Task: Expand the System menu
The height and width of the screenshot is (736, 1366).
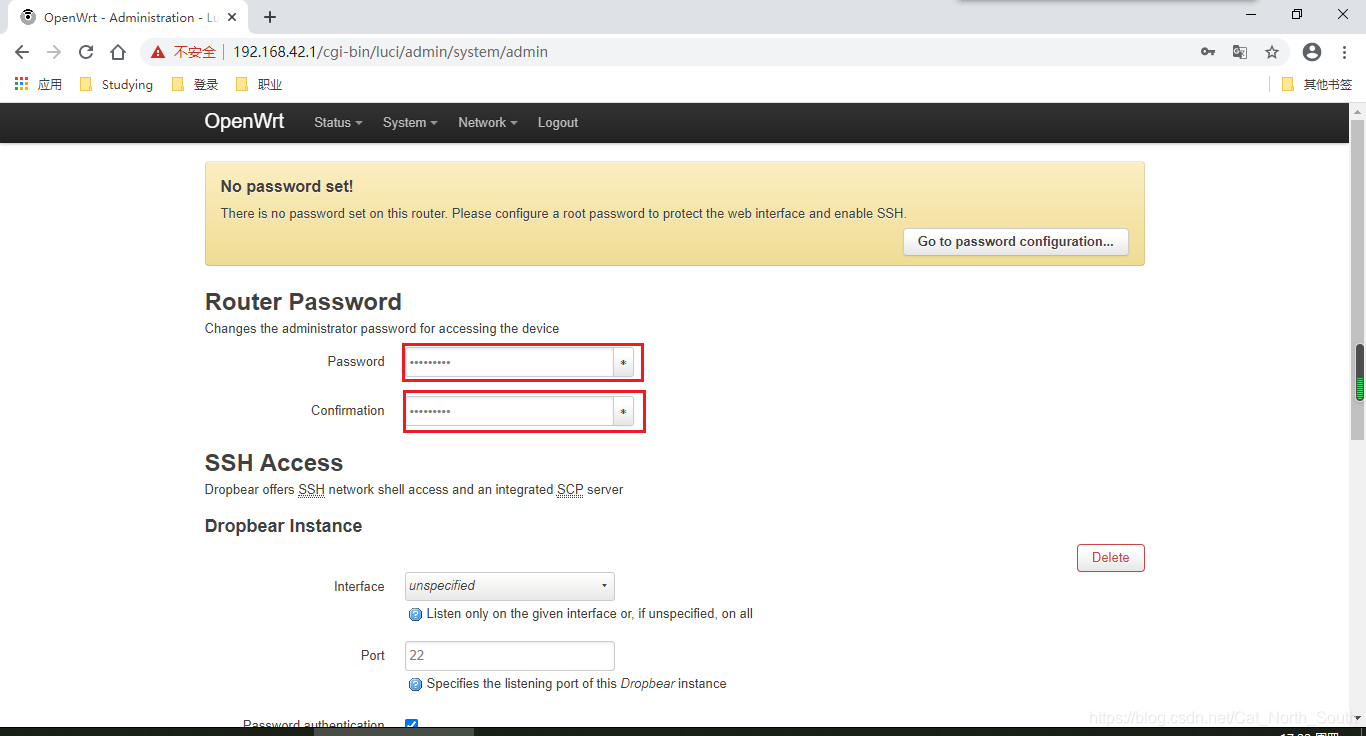Action: coord(410,123)
